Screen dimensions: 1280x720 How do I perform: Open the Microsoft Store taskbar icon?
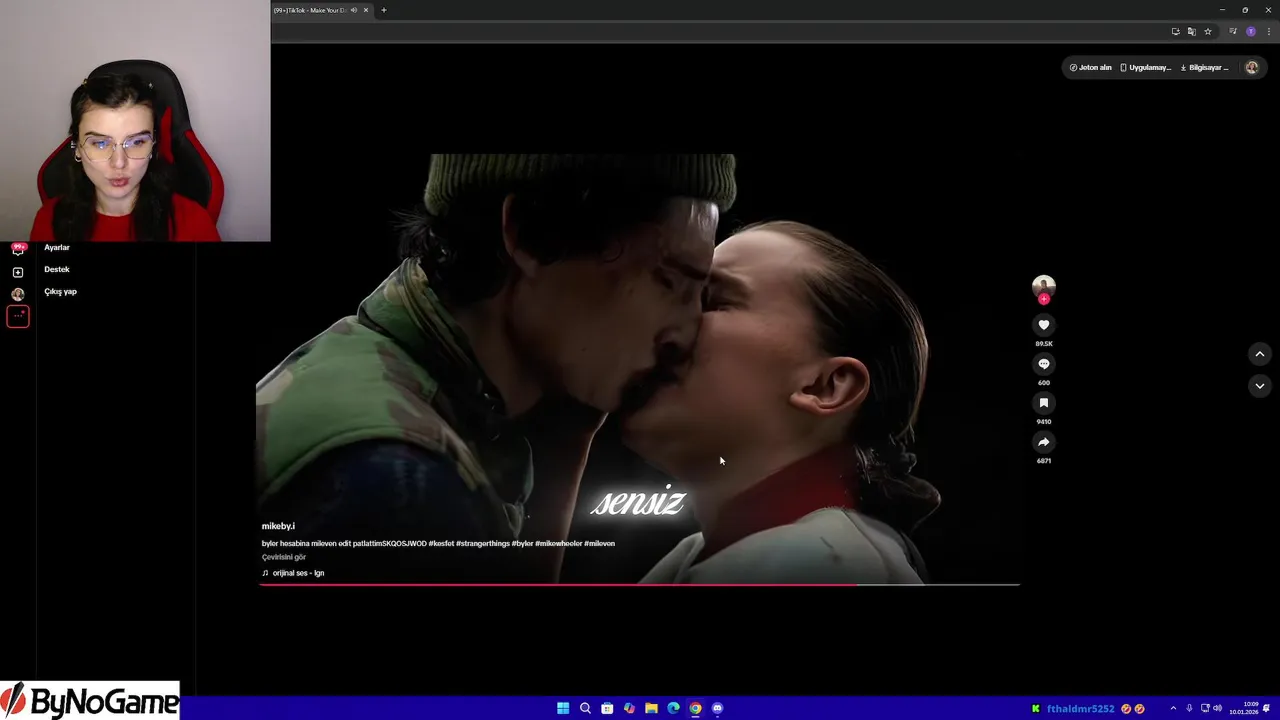tap(607, 708)
